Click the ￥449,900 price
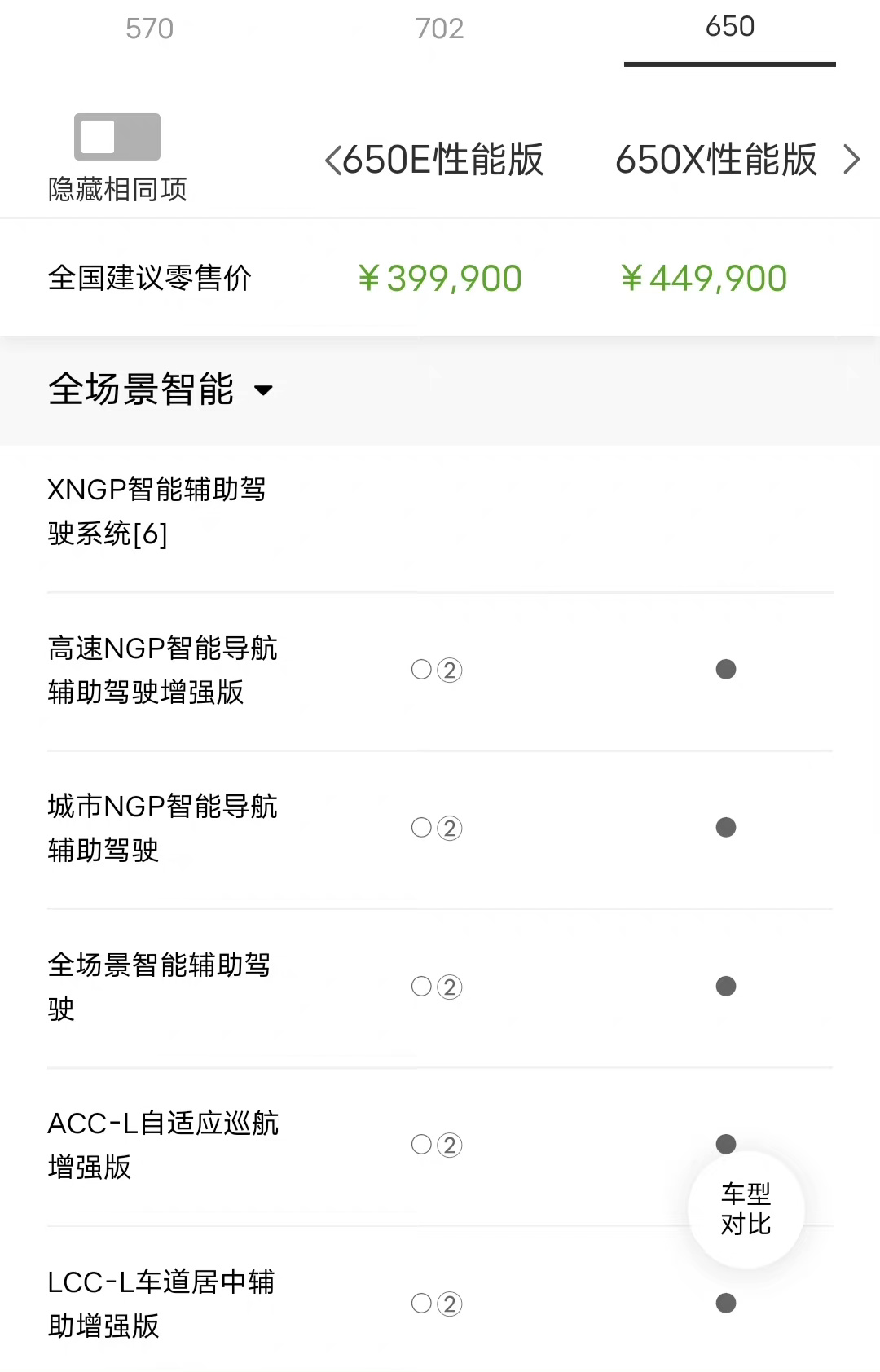Viewport: 880px width, 1372px height. coord(704,279)
